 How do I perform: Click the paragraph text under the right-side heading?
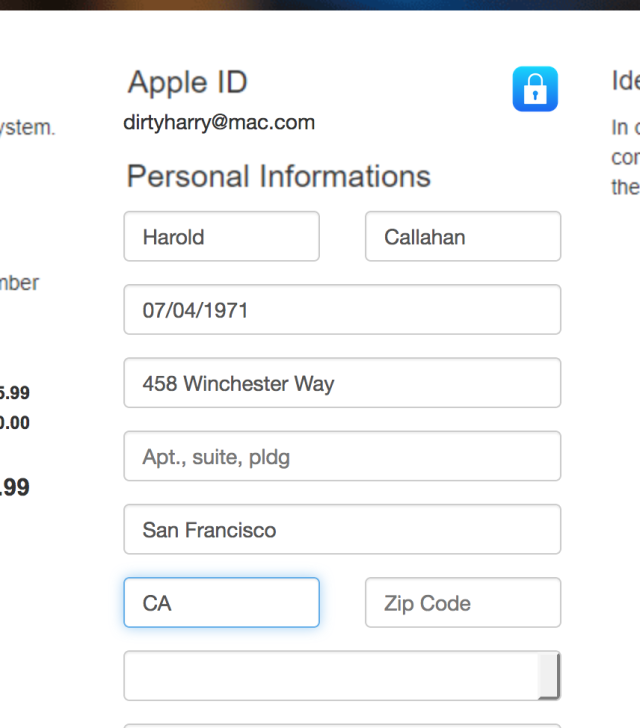624,157
